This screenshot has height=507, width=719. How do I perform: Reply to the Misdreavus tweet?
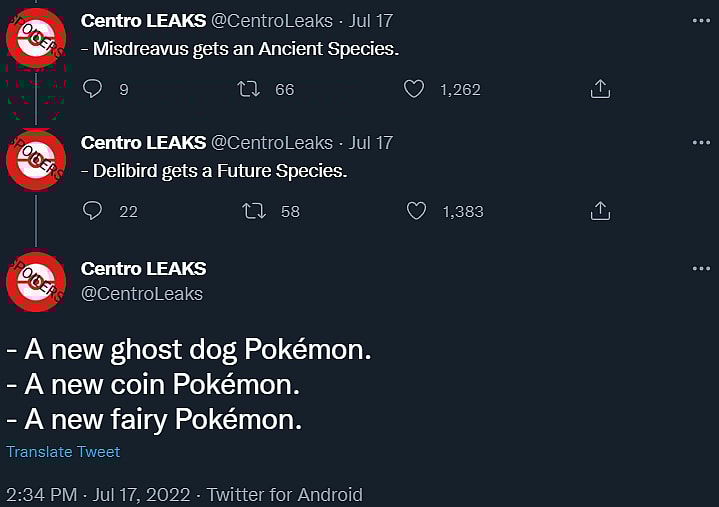(93, 89)
